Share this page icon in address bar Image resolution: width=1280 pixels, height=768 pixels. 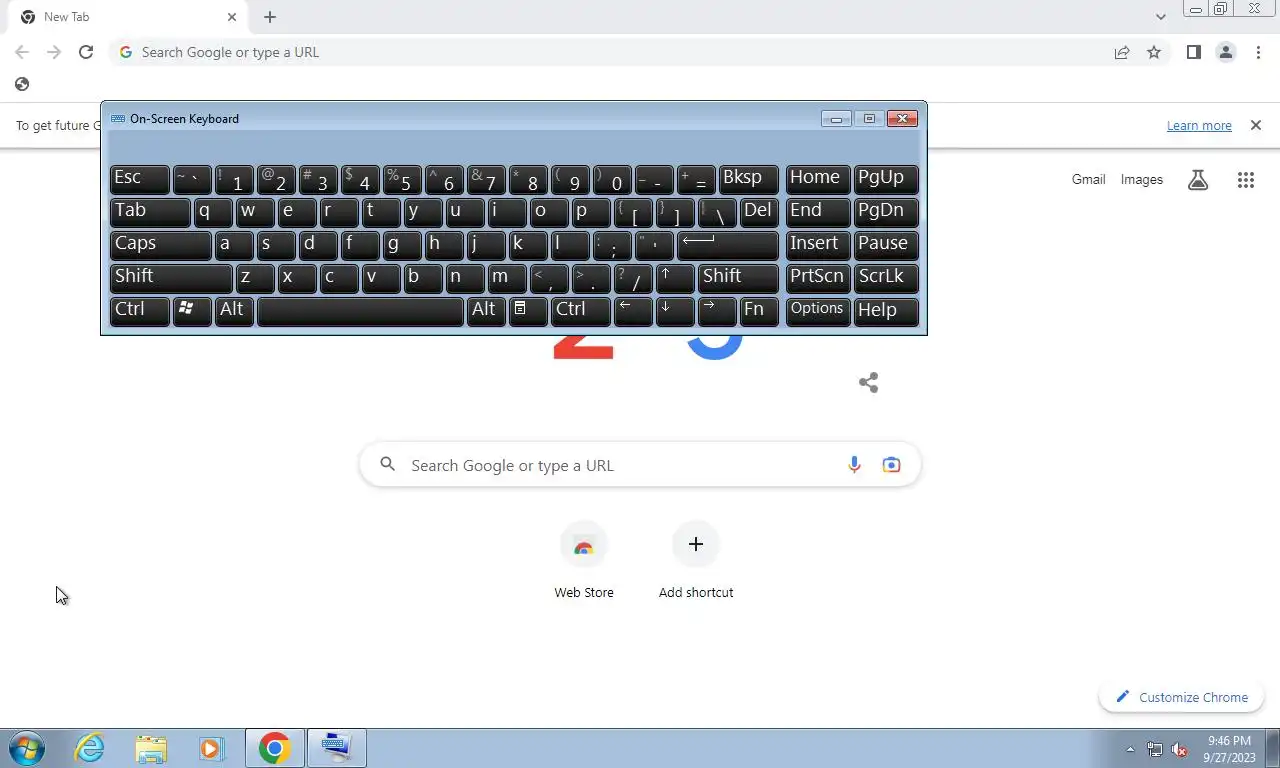[x=1122, y=52]
